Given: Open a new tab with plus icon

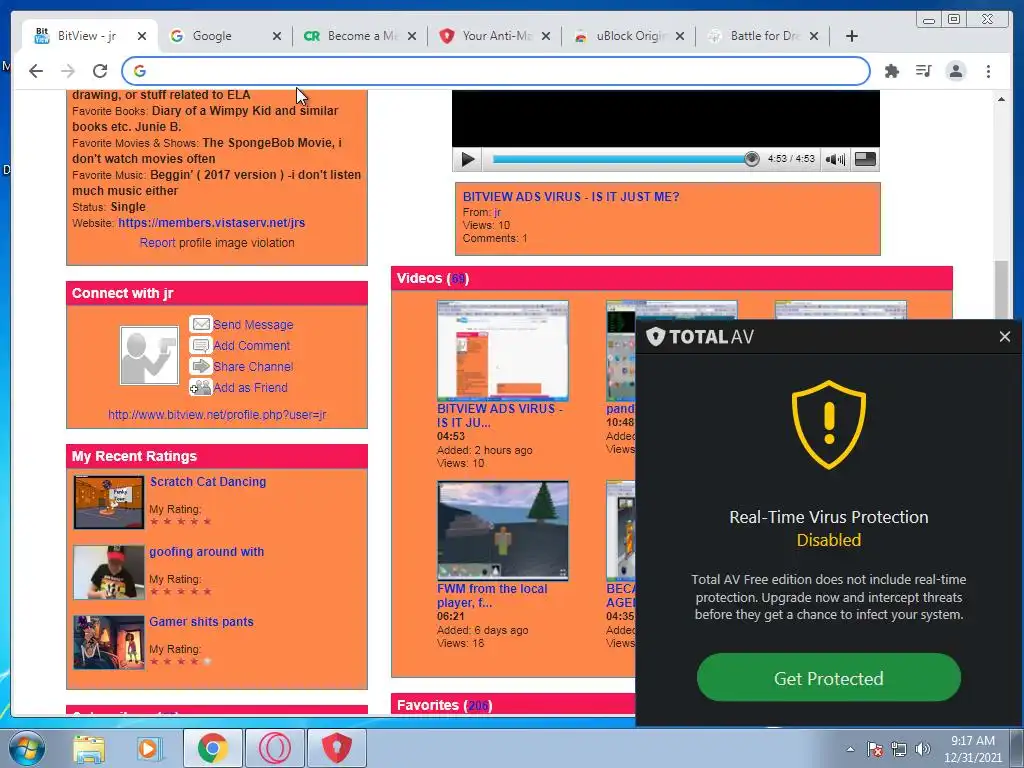Looking at the screenshot, I should click(852, 36).
